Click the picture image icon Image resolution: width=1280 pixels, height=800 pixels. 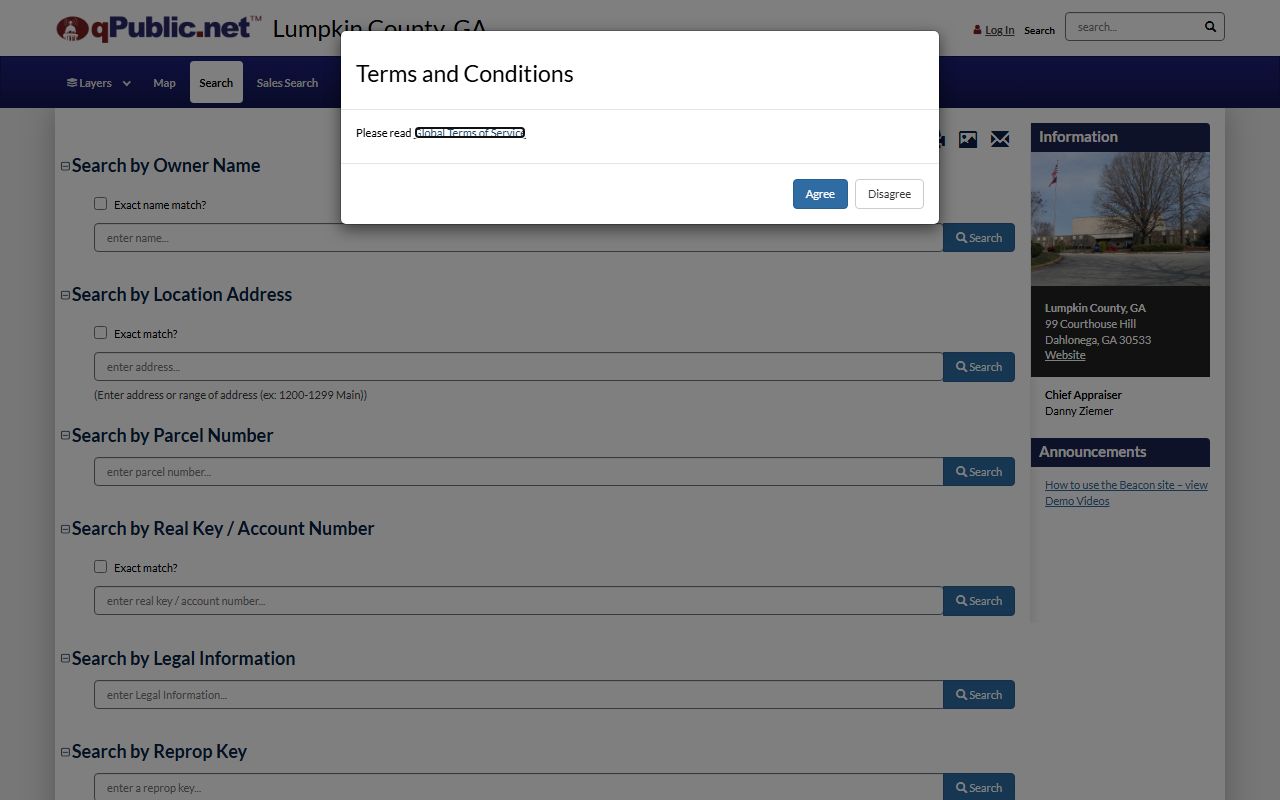(968, 139)
